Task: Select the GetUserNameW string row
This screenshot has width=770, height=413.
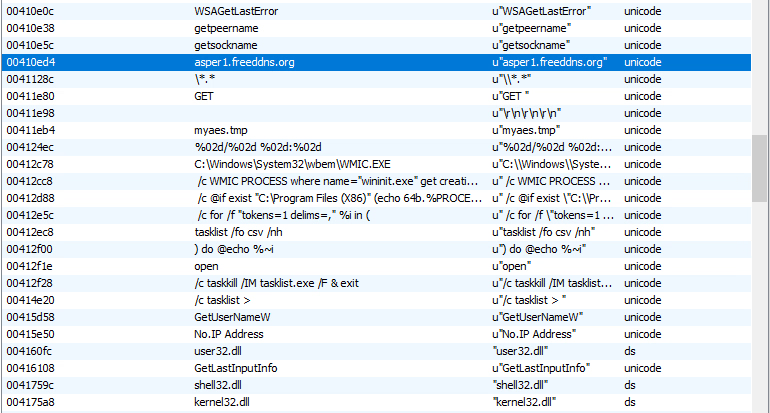Action: [x=376, y=317]
